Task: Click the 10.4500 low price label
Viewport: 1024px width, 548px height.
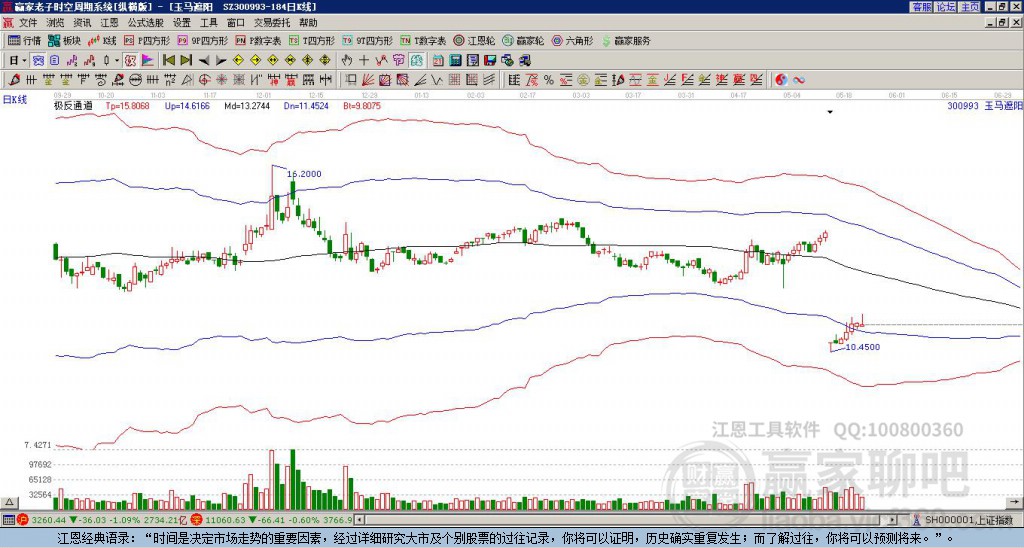Action: 863,347
